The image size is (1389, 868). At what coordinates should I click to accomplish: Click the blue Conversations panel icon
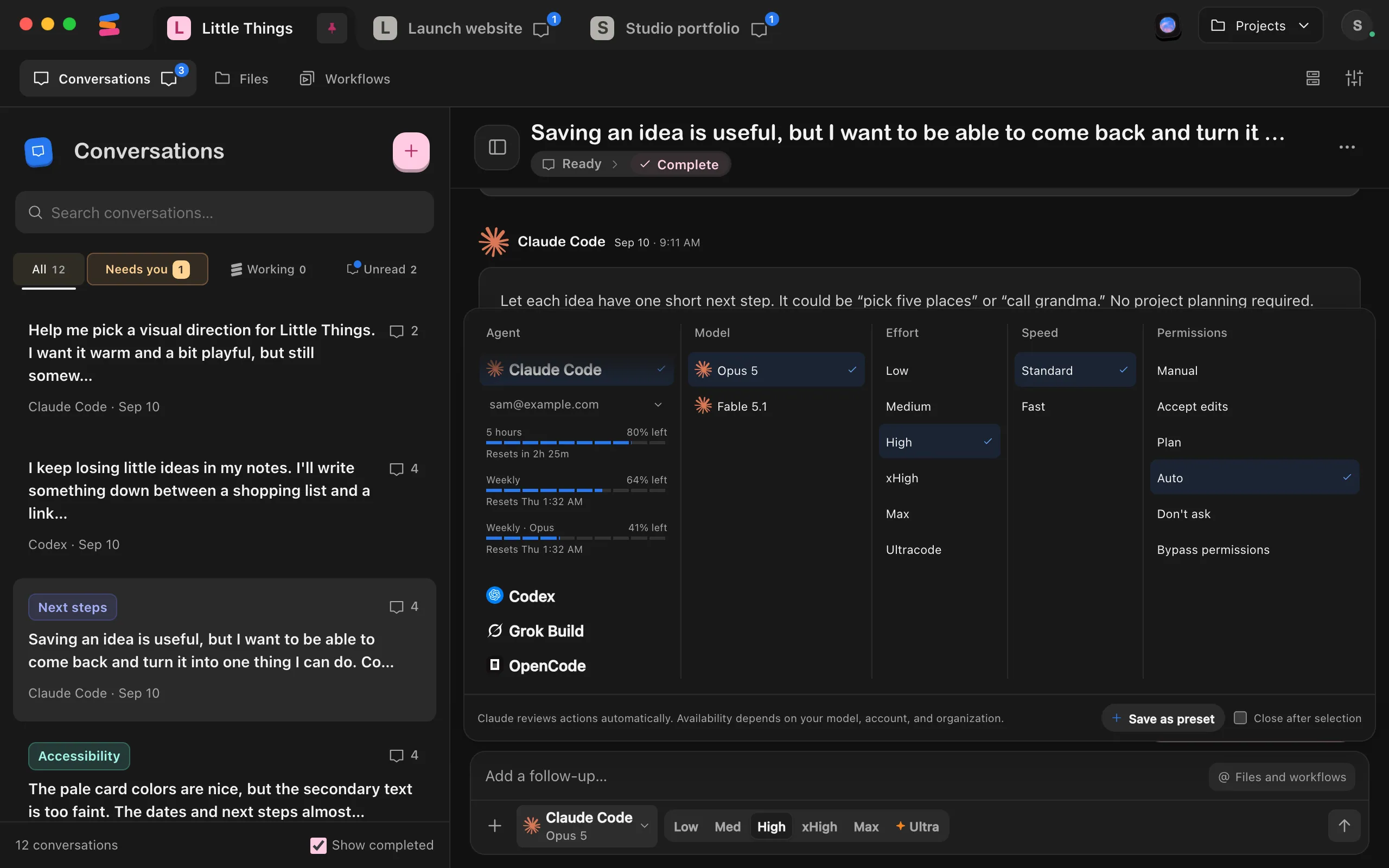(39, 151)
